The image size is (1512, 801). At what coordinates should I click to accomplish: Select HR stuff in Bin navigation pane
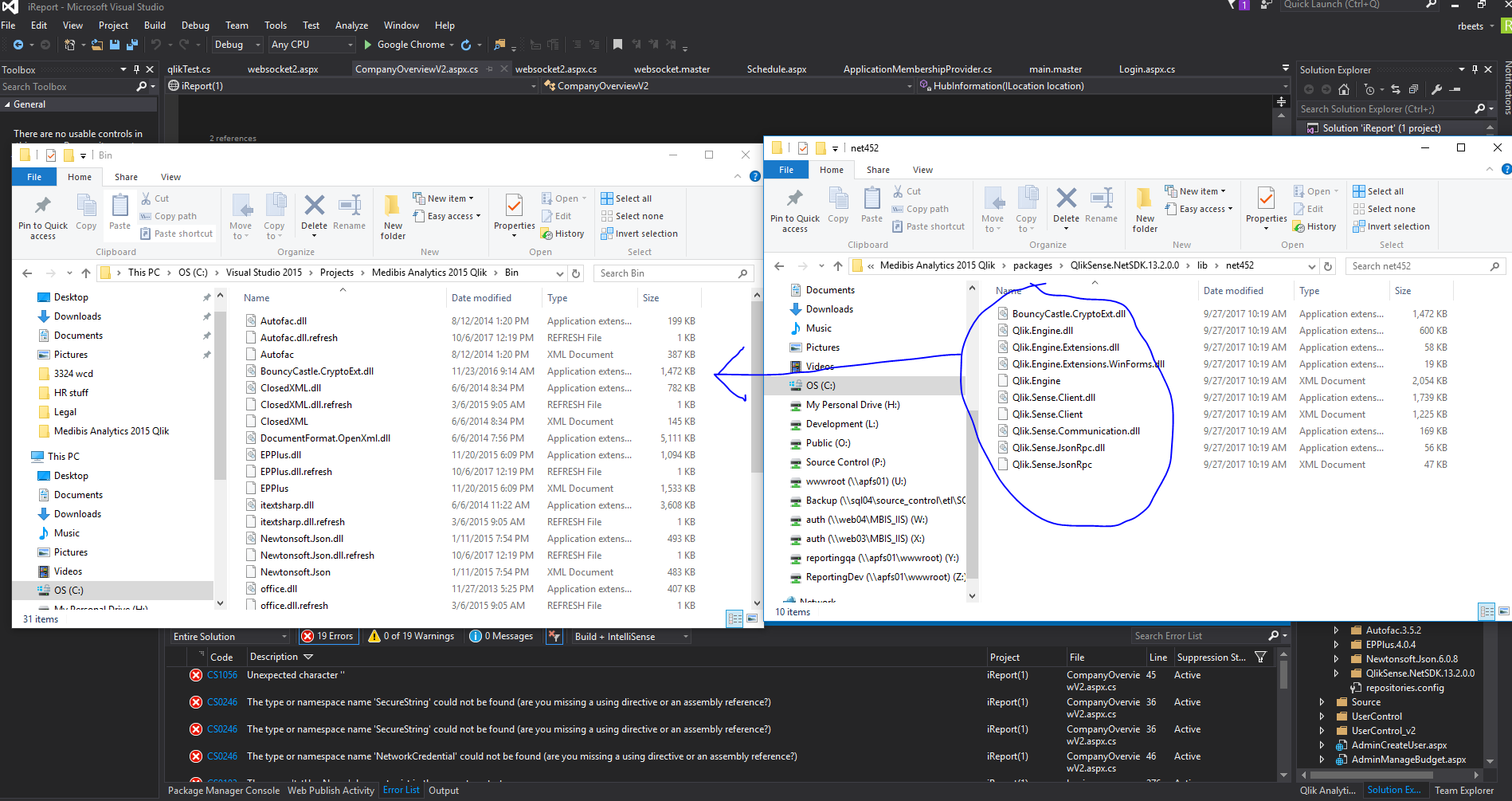point(71,393)
